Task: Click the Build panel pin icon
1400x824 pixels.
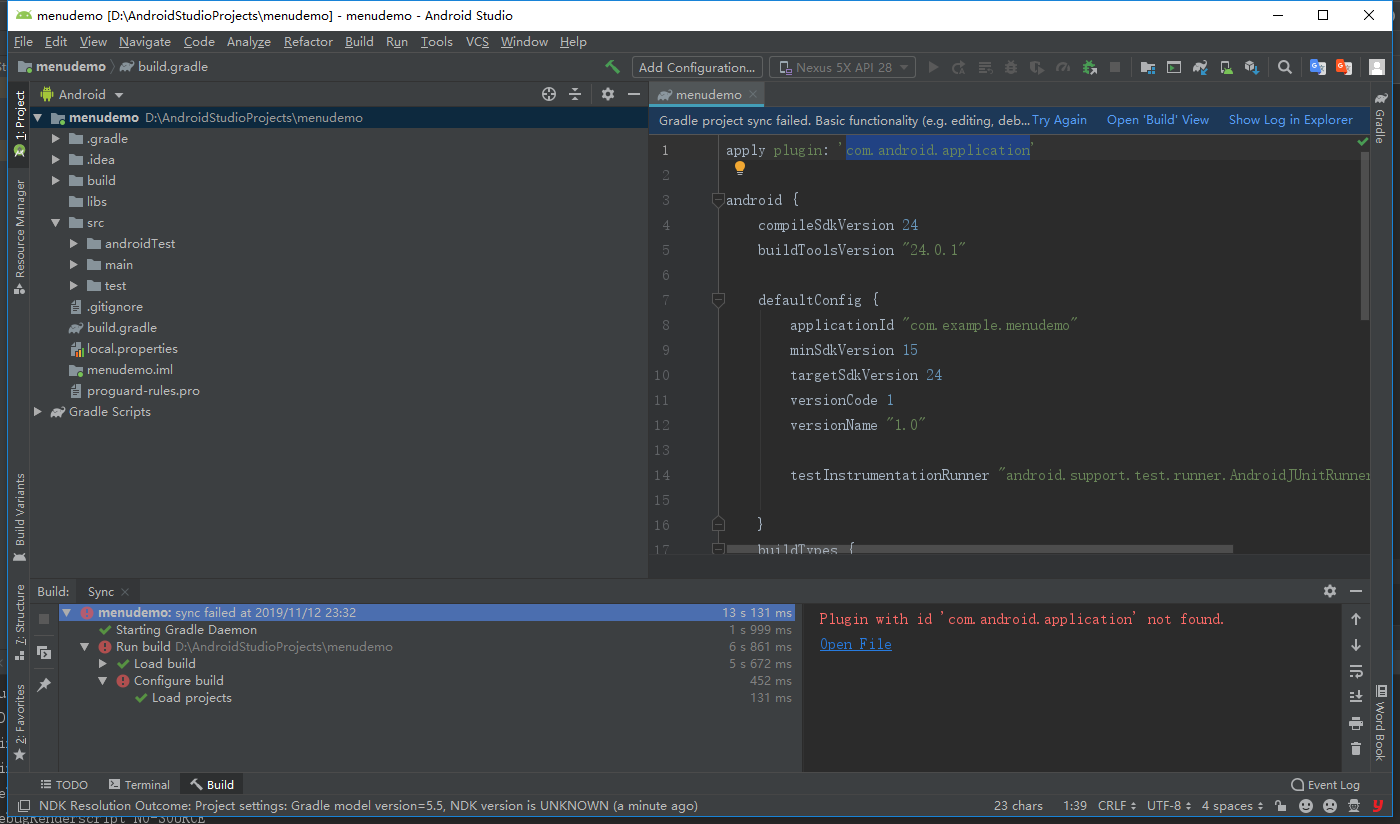Action: pyautogui.click(x=44, y=685)
